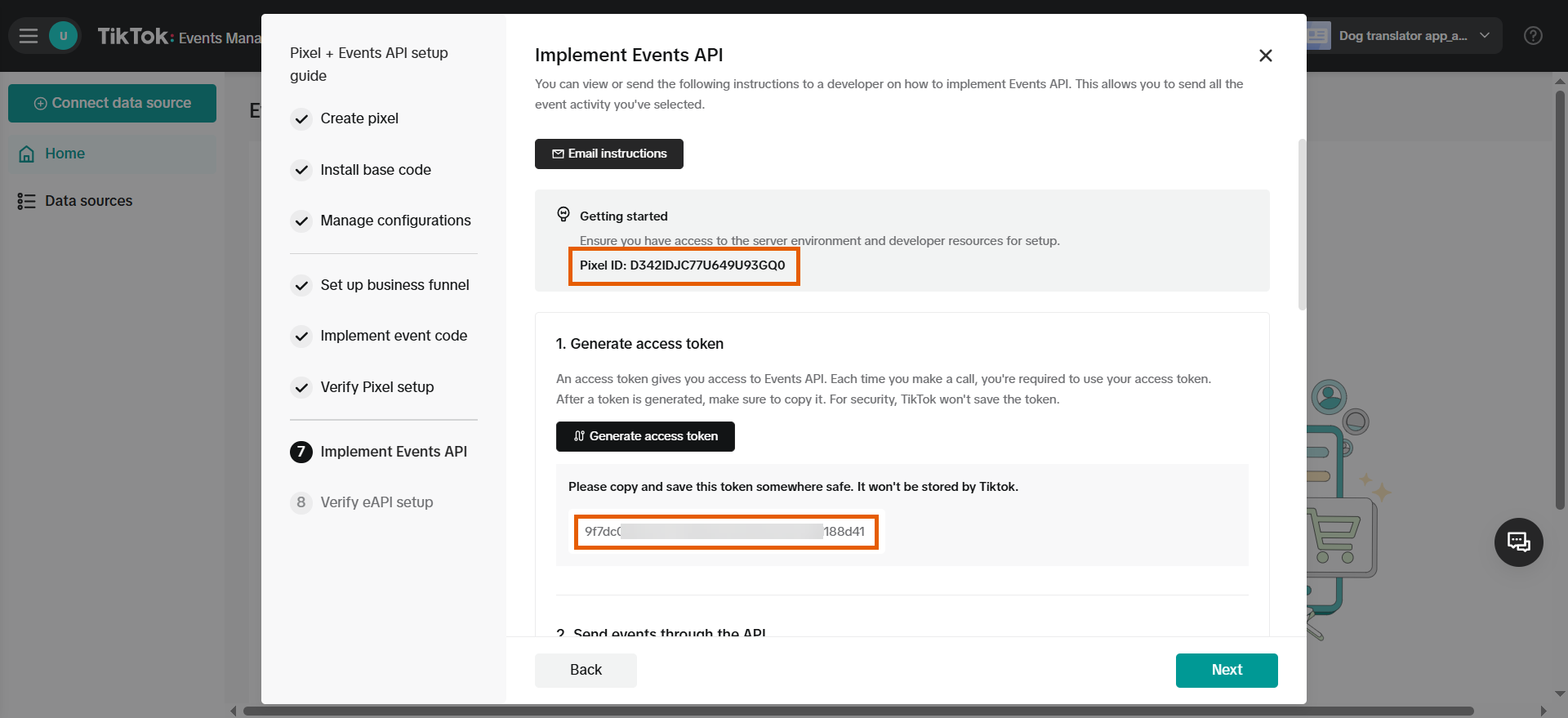The height and width of the screenshot is (718, 1568).
Task: Open the hamburger navigation menu
Action: [x=29, y=36]
